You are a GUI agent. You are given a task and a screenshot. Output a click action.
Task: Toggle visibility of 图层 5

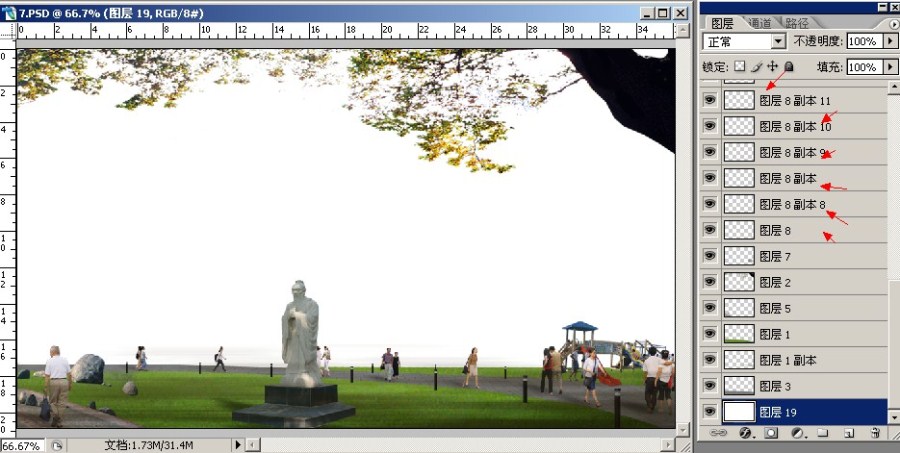click(x=710, y=308)
